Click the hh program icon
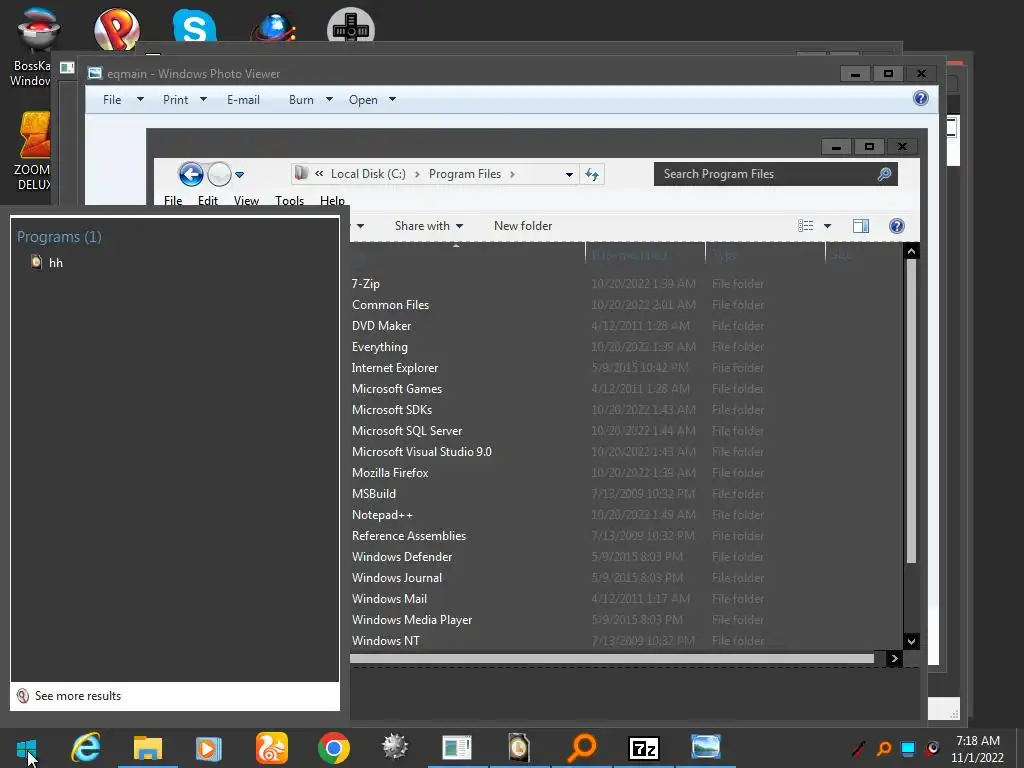The image size is (1024, 768). point(37,262)
